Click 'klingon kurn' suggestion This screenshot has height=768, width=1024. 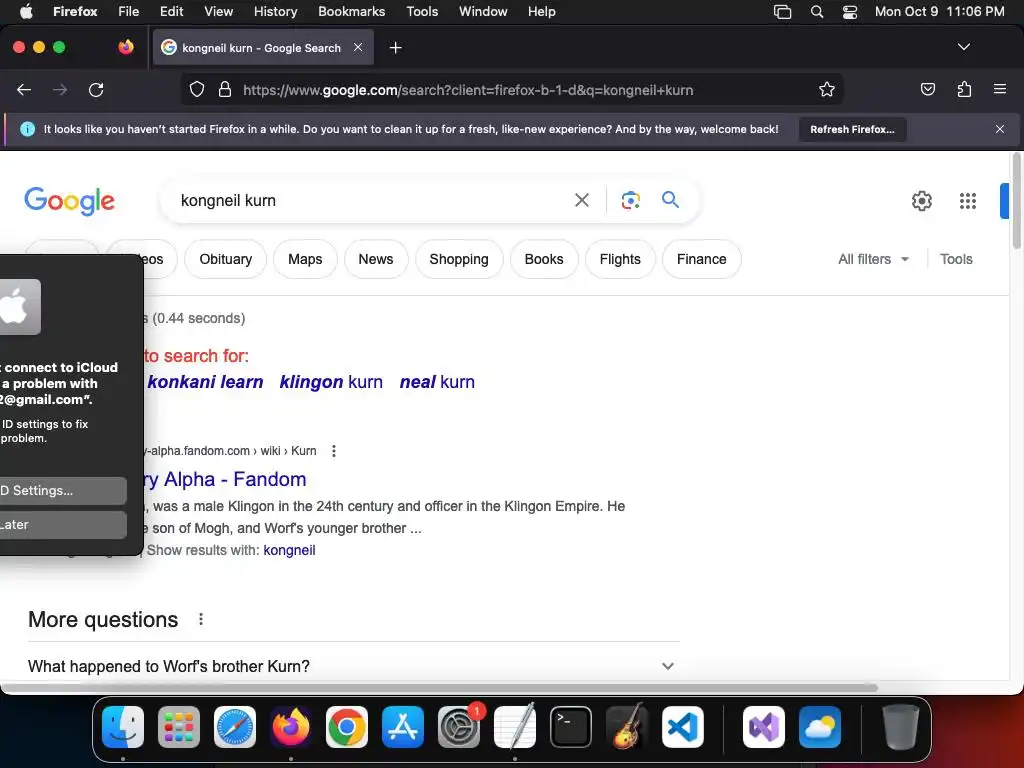[331, 382]
